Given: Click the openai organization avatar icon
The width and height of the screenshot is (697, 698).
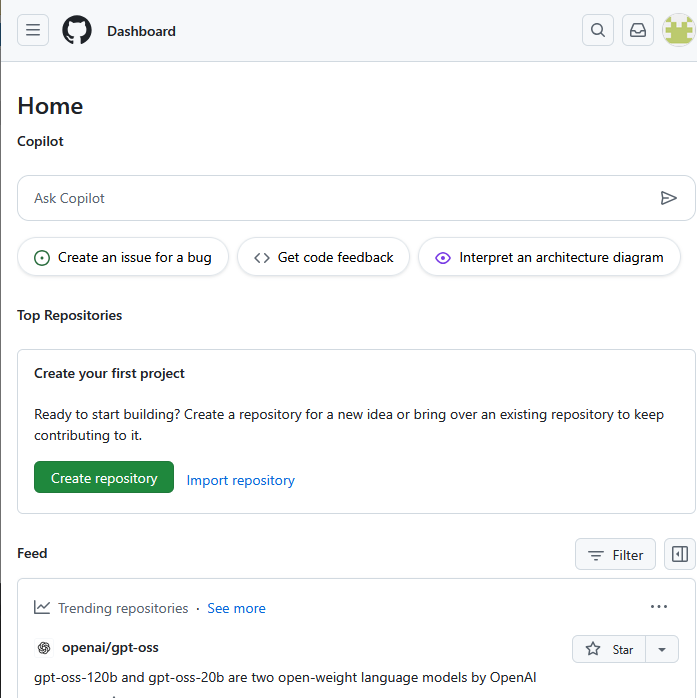Looking at the screenshot, I should pyautogui.click(x=43, y=648).
